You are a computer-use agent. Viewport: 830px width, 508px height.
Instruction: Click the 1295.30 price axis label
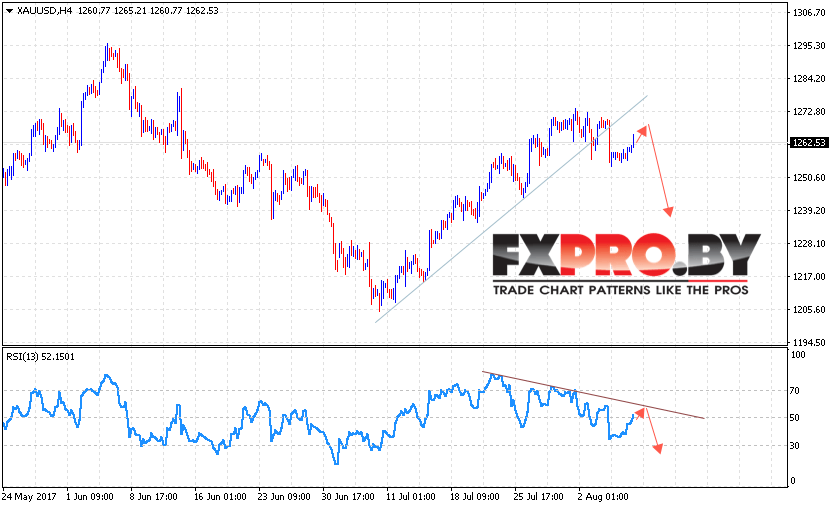pos(809,46)
